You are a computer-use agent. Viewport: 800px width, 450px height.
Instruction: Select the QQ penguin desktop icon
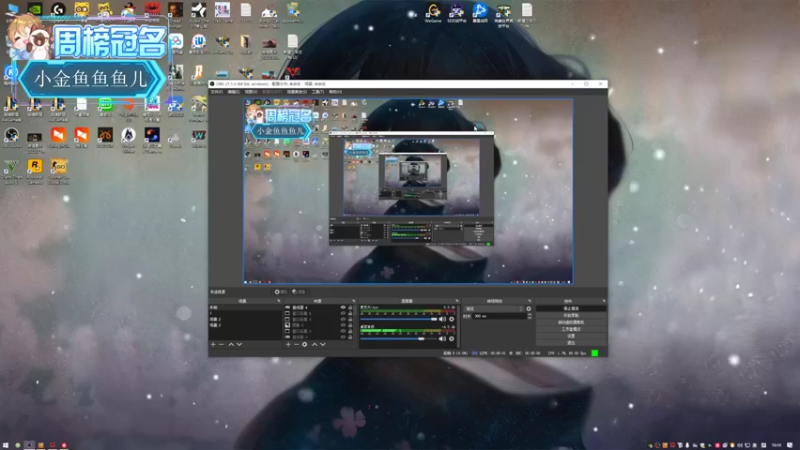(x=129, y=11)
